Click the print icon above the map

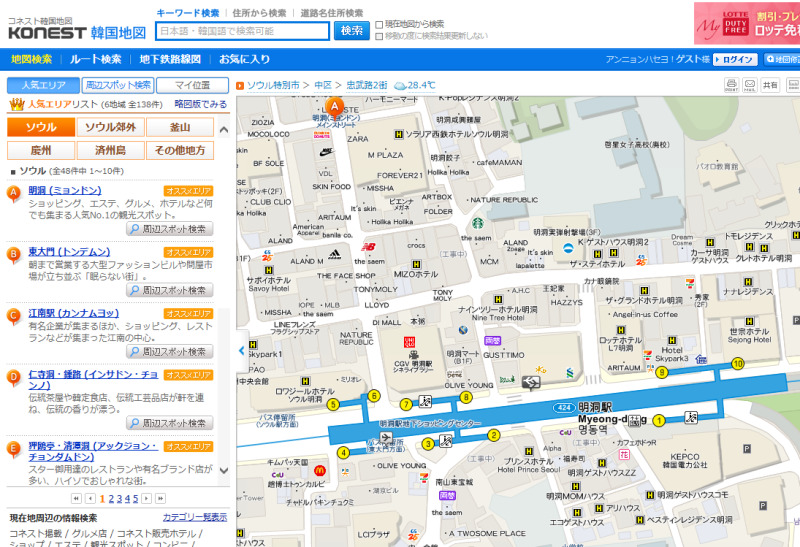tap(731, 86)
